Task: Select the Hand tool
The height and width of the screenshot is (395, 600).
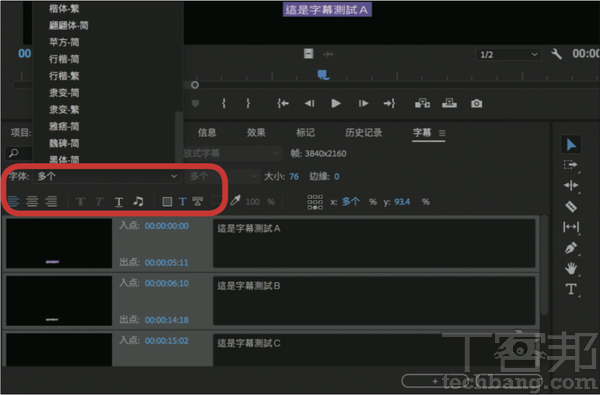Action: tap(571, 268)
